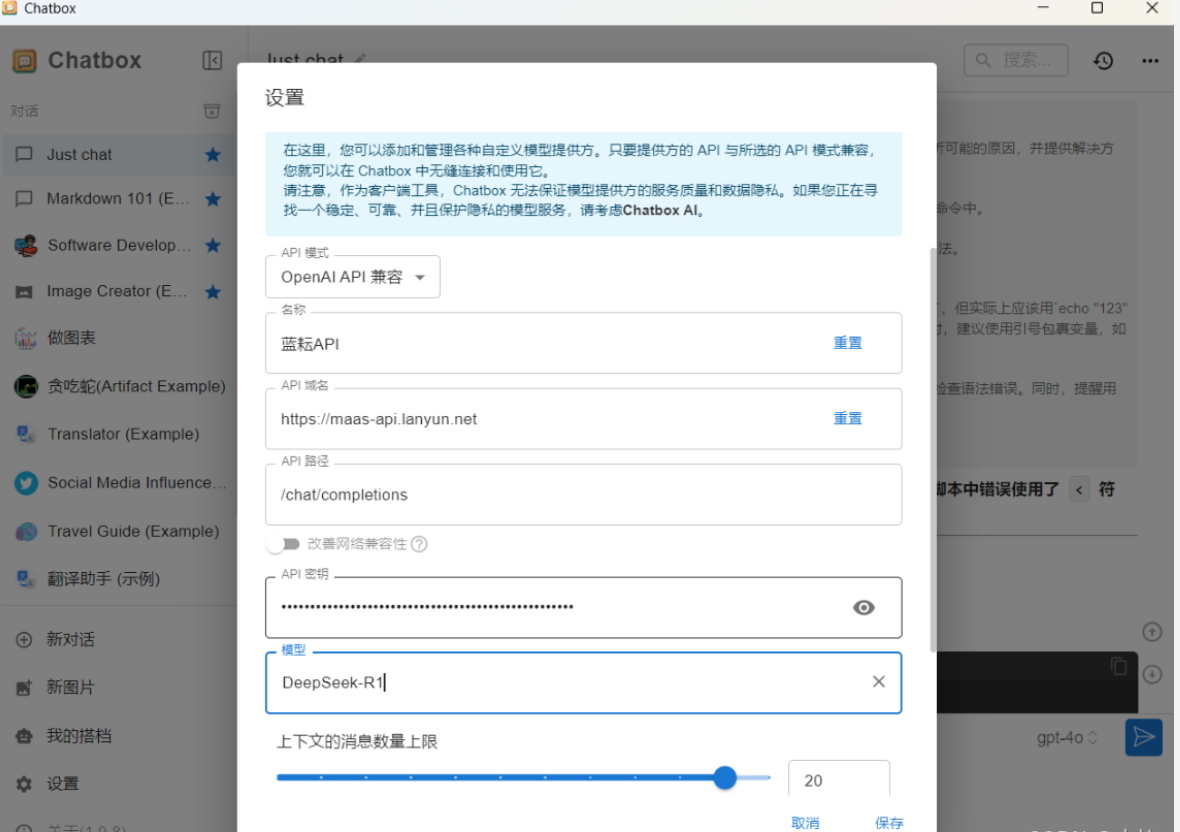Click the 名称 field containing 蓝耘API
Viewport: 1180px width, 832px height.
(583, 344)
